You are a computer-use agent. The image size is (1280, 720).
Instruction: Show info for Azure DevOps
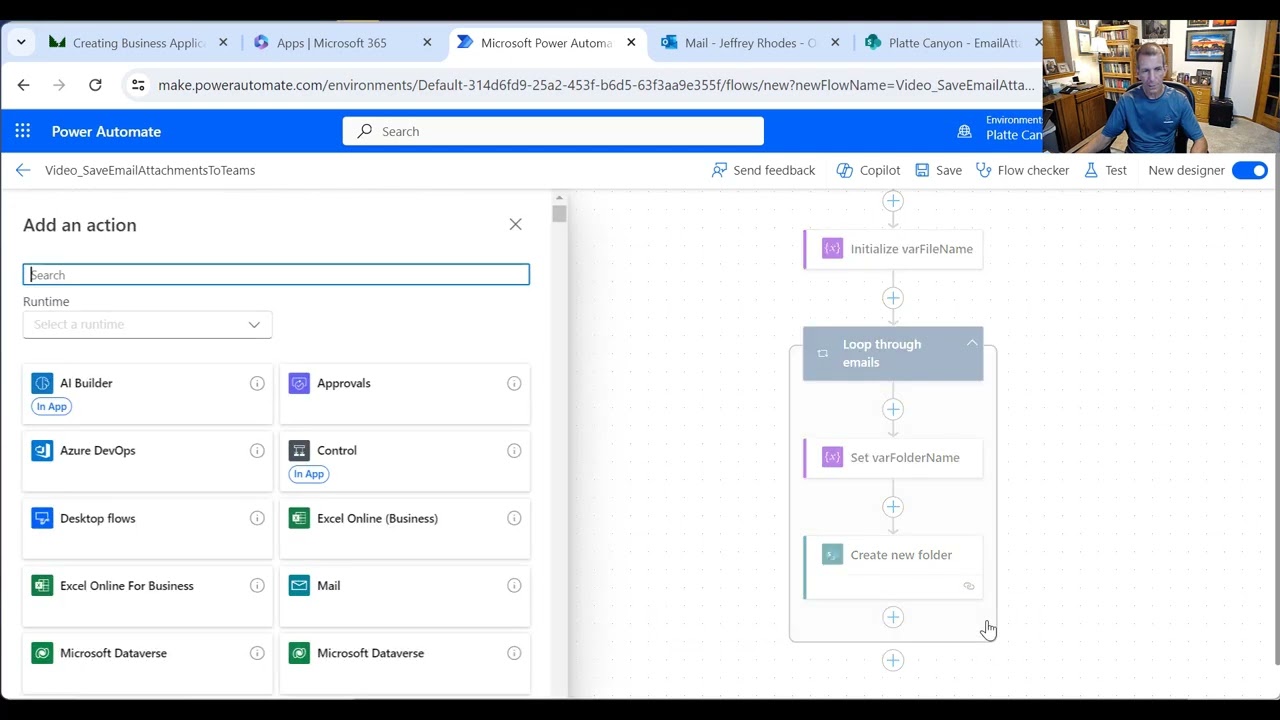point(257,451)
